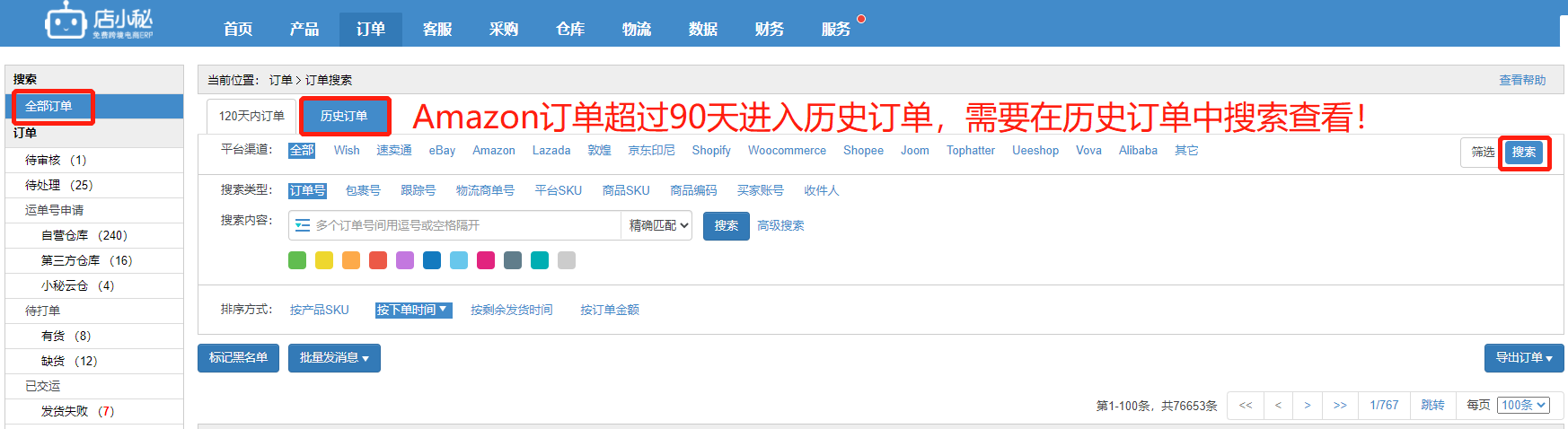Click the 筛选 toggle button

1482,152
